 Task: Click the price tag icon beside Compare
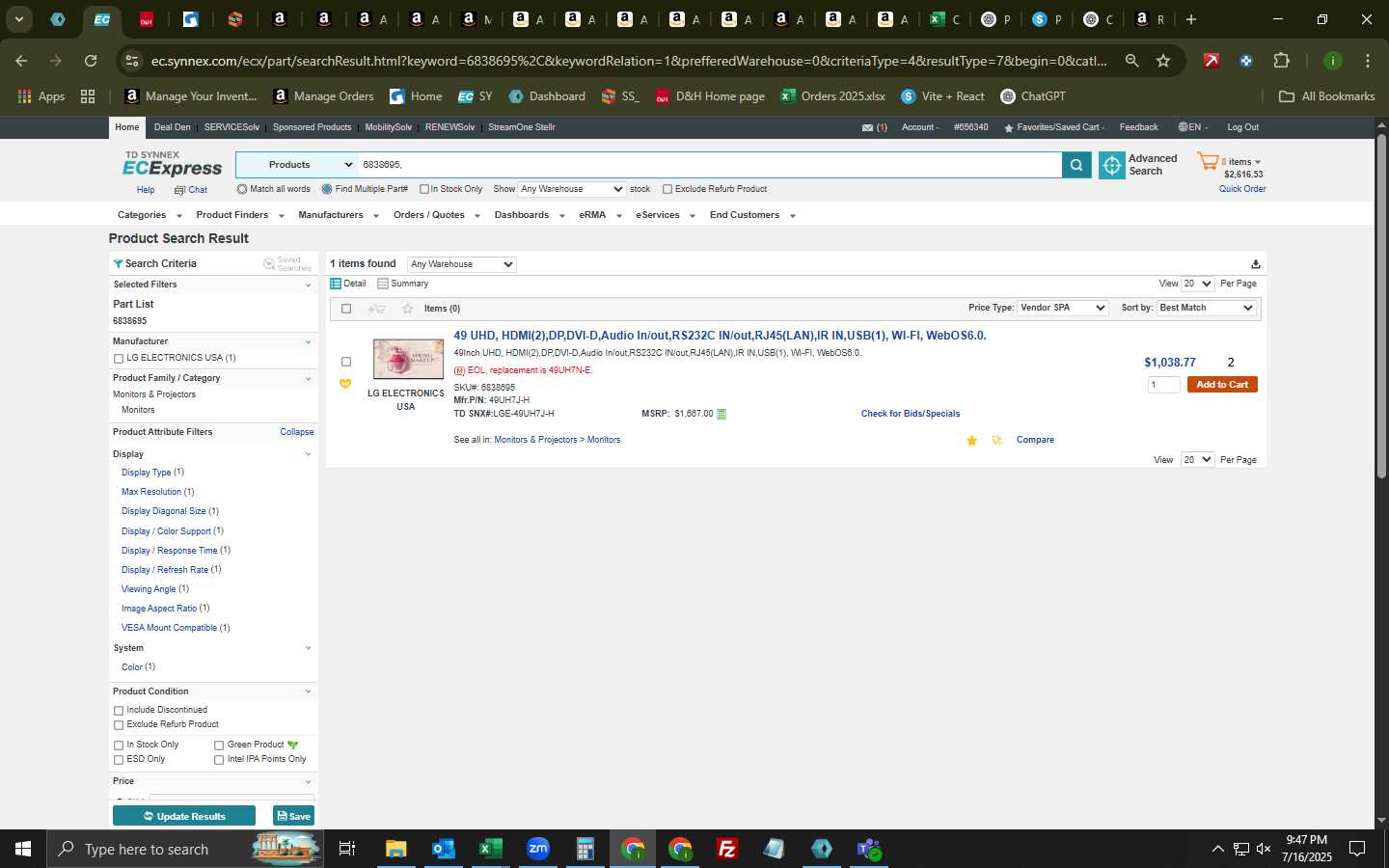996,441
